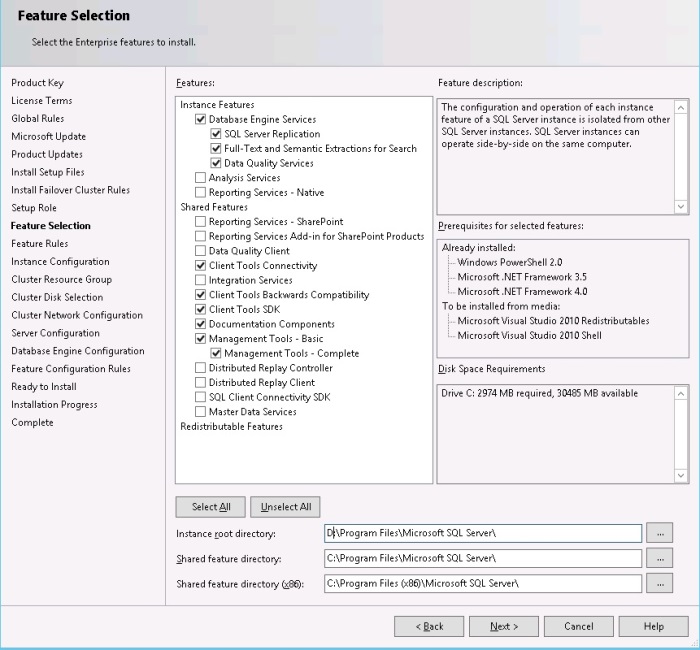Select Global Rules step in sidebar
700x650 pixels.
pos(38,119)
